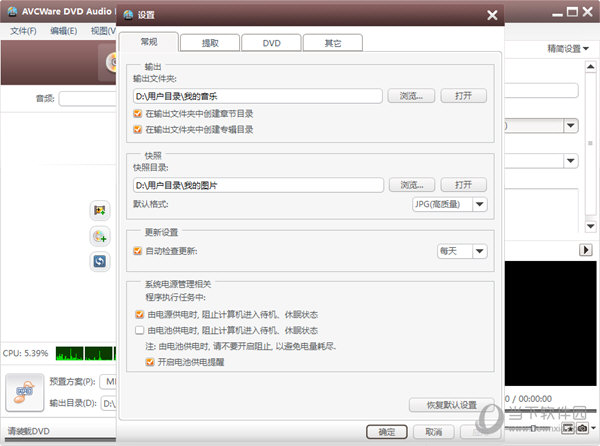Click the settings dialog title gear icon

[x=127, y=15]
